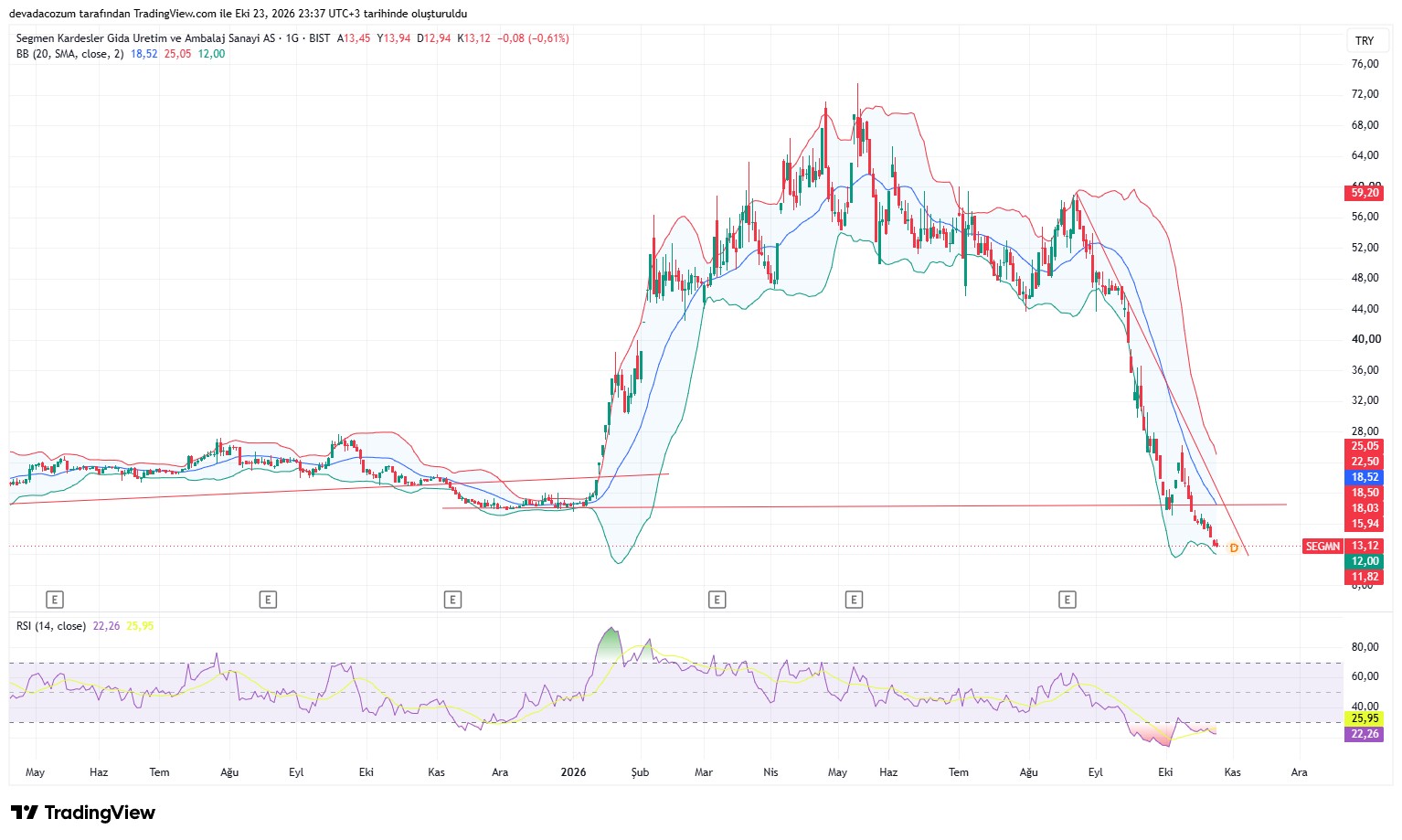Viewport: 1402px width, 840px height.
Task: Click the 1G interval label in the title
Action: point(292,38)
